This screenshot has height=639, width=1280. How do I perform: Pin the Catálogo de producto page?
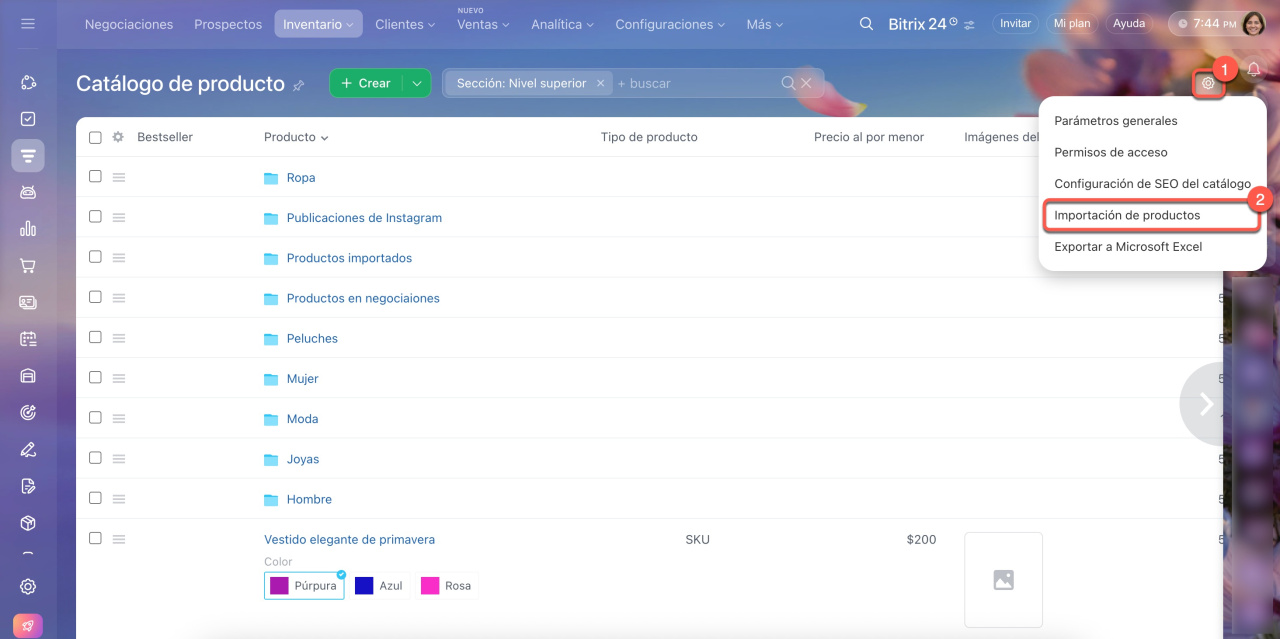tap(299, 86)
